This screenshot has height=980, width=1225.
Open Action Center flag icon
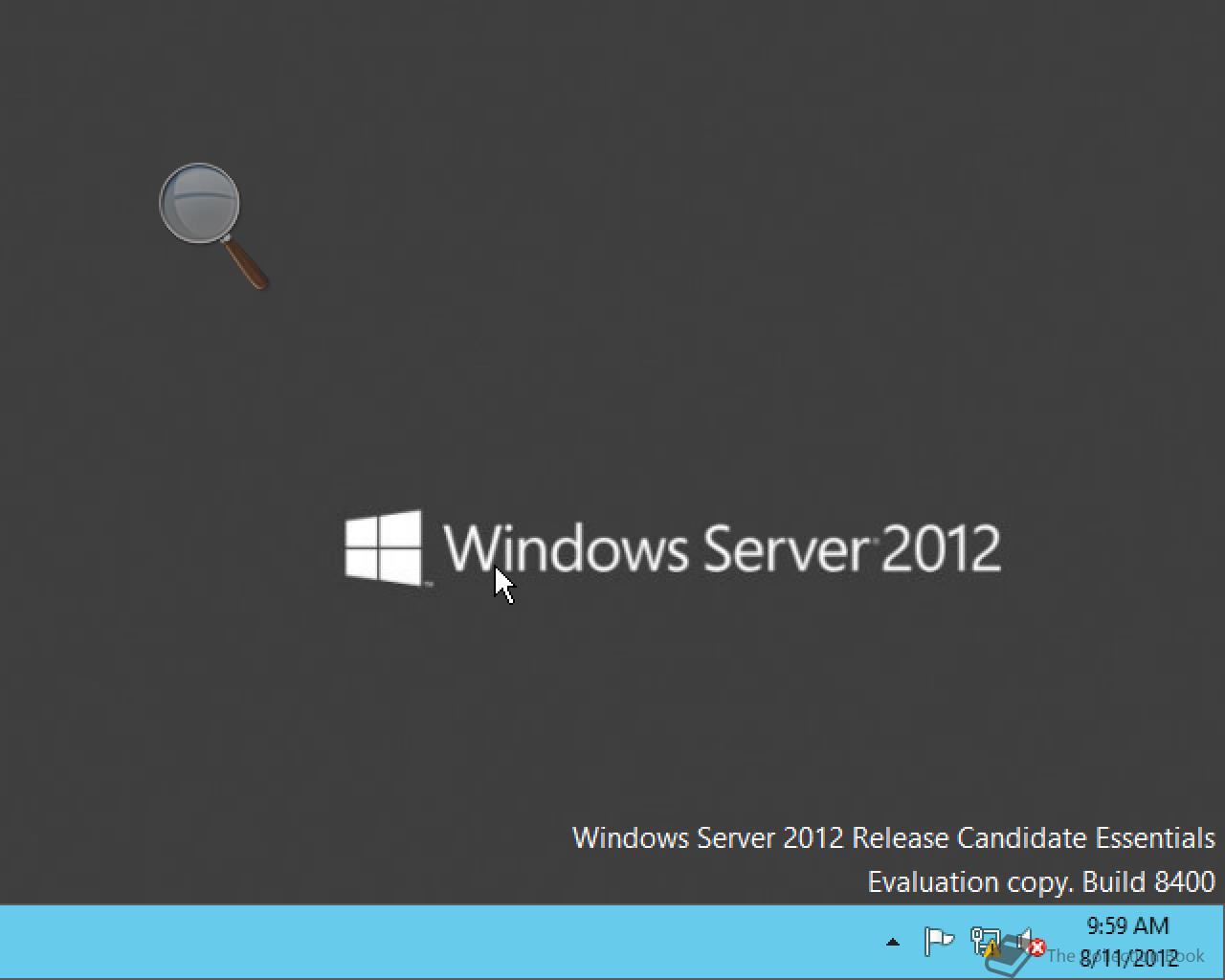point(938,942)
